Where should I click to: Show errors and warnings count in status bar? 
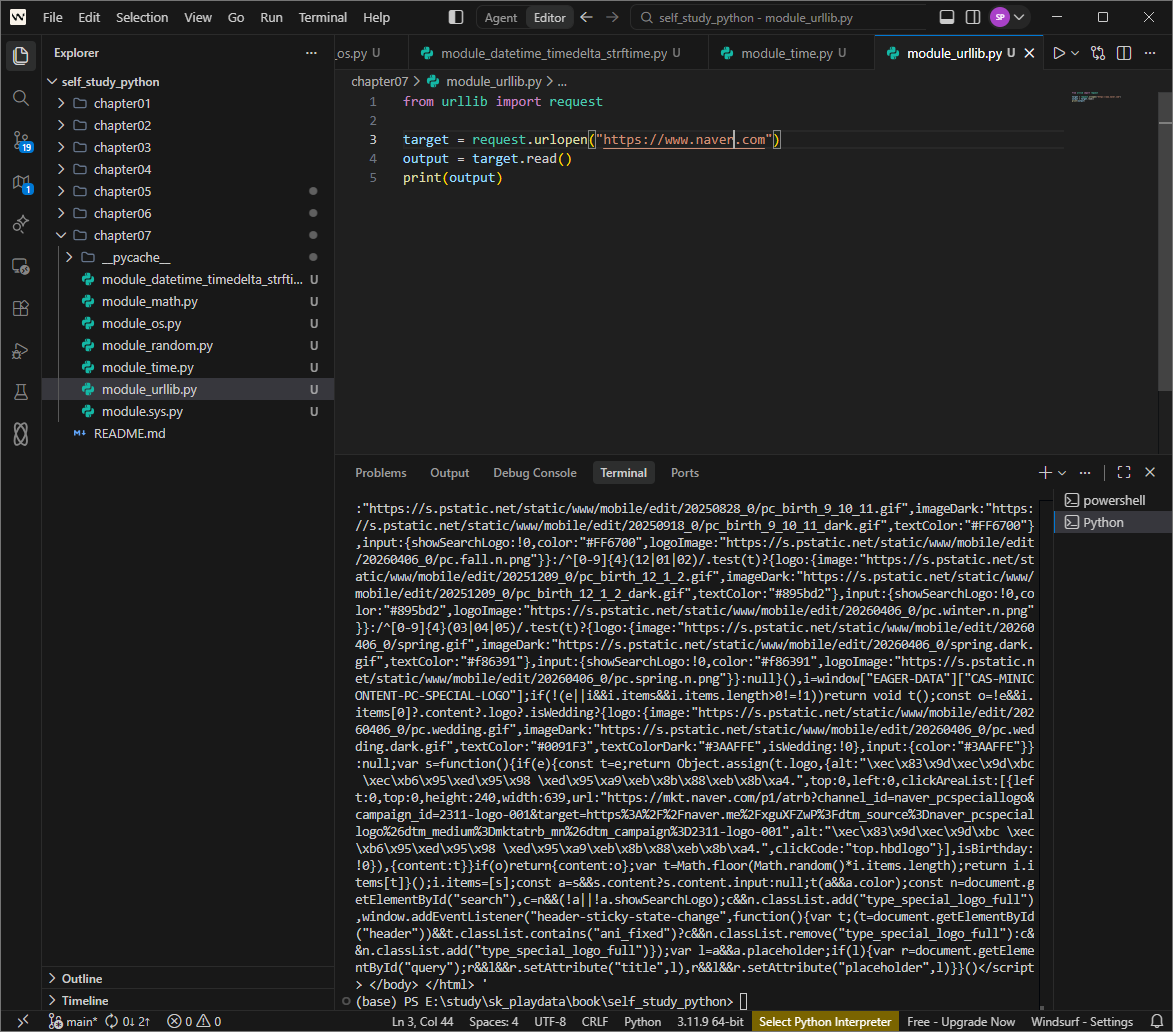point(194,1022)
